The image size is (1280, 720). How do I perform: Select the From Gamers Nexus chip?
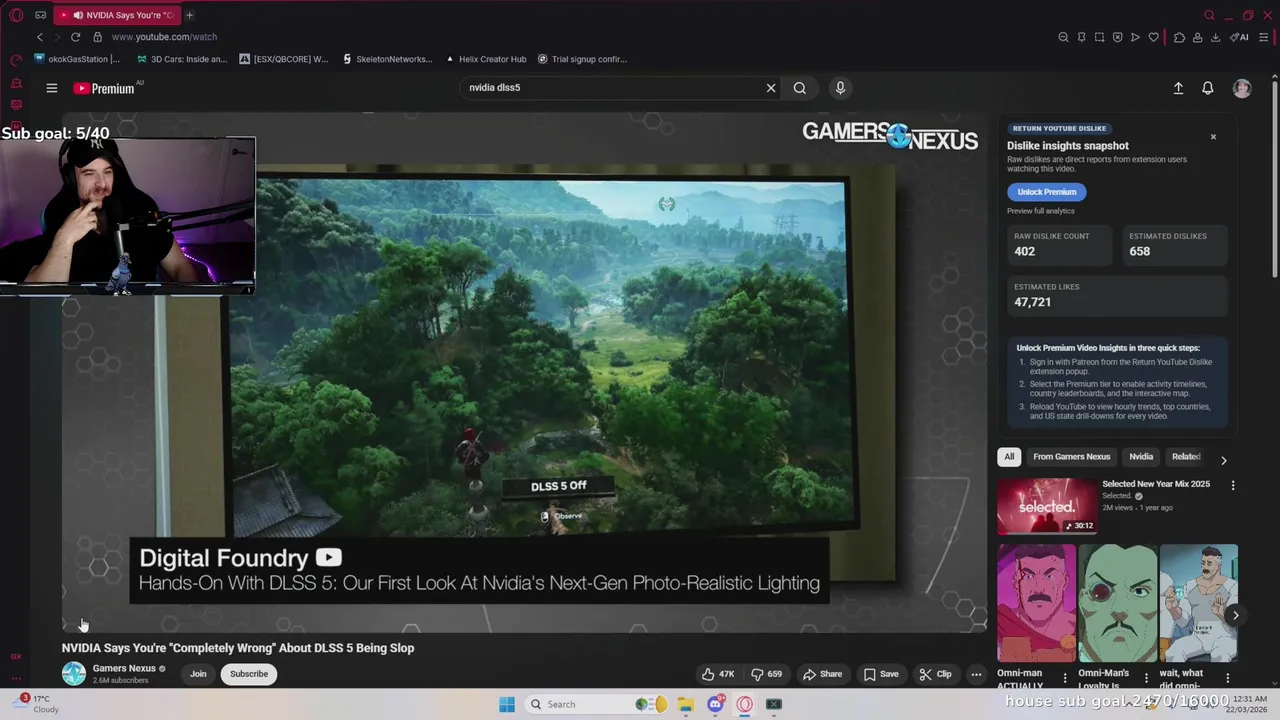[1071, 457]
